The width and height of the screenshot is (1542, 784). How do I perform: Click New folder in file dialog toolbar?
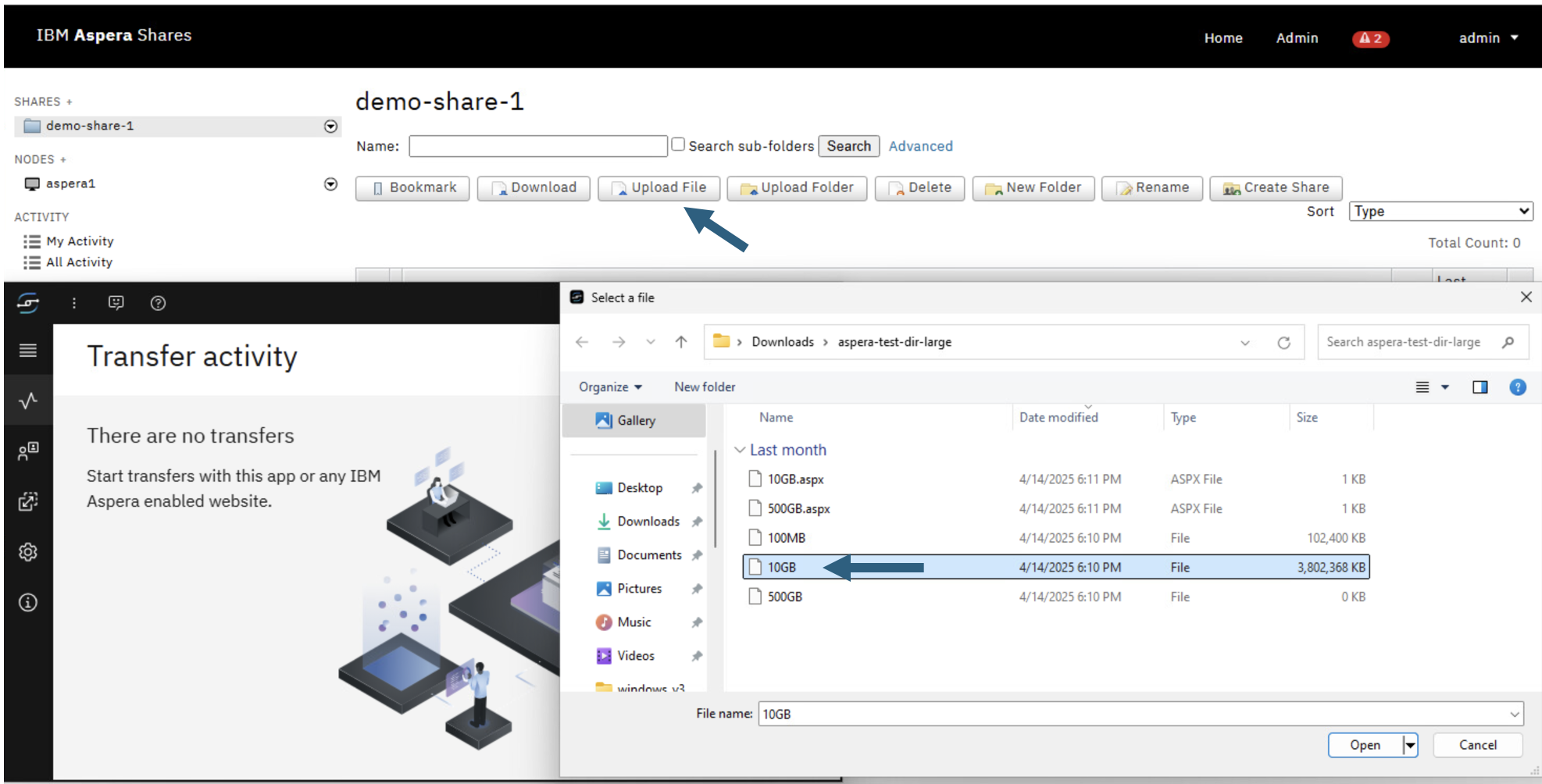(x=705, y=387)
